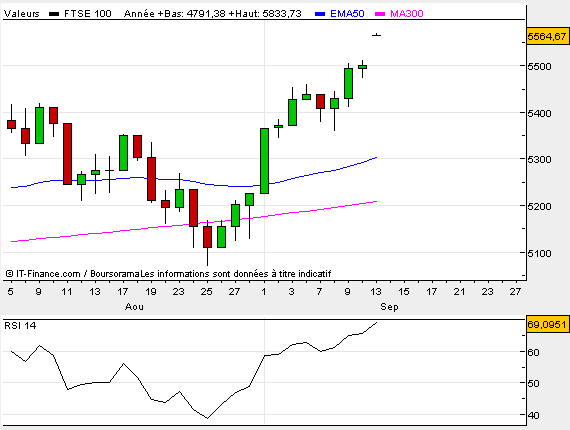
Task: Click the EMA50 legend text
Action: point(347,14)
